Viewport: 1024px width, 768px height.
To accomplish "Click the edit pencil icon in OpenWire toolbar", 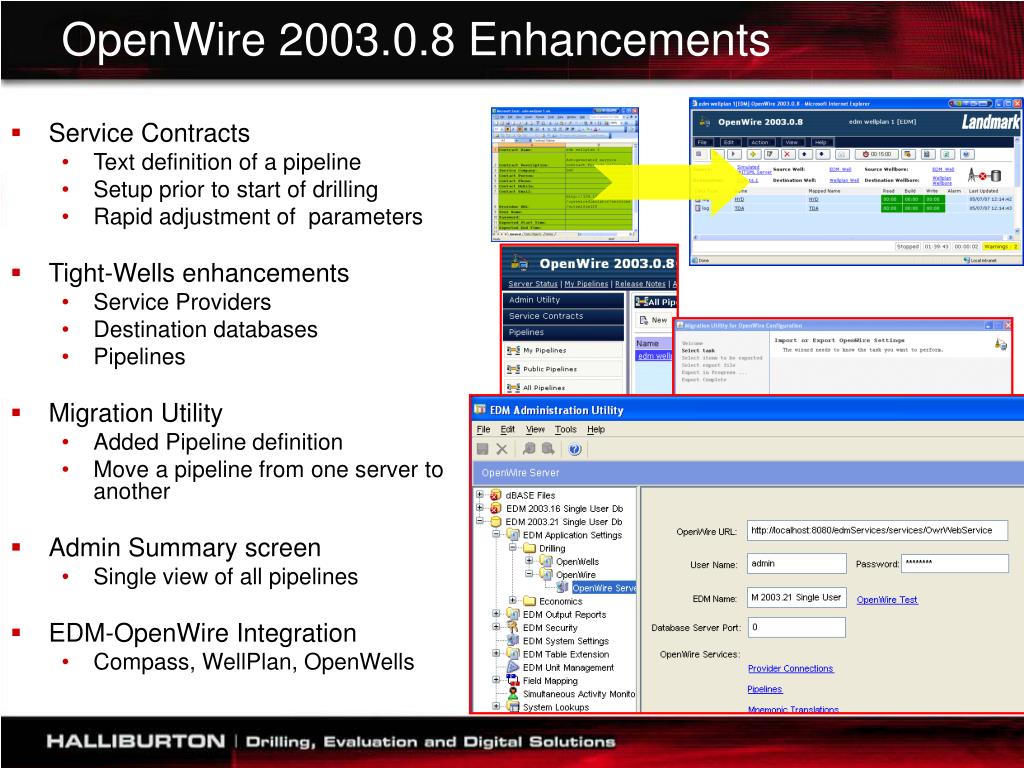I will (770, 154).
